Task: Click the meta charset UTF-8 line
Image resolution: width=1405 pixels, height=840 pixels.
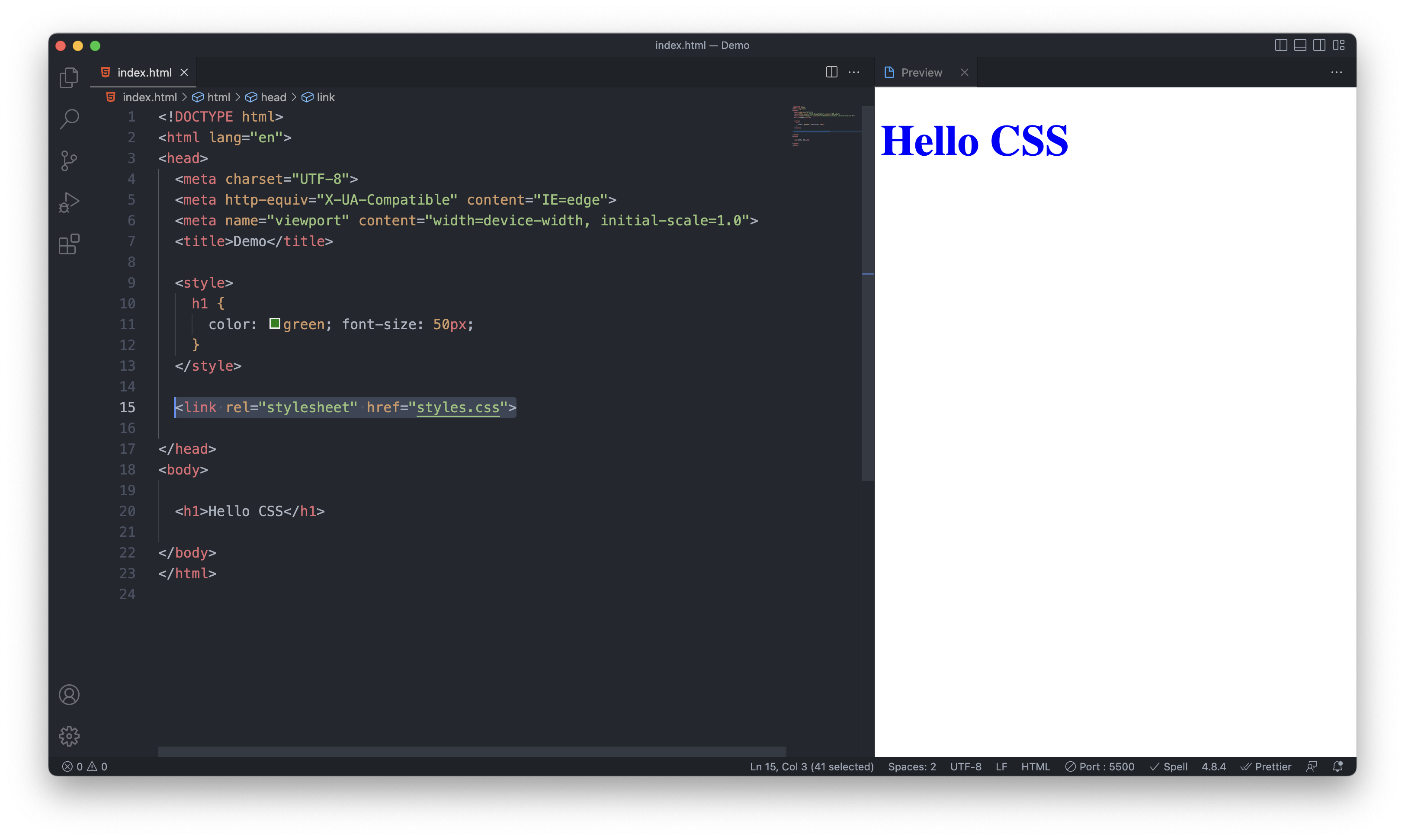Action: pyautogui.click(x=266, y=179)
